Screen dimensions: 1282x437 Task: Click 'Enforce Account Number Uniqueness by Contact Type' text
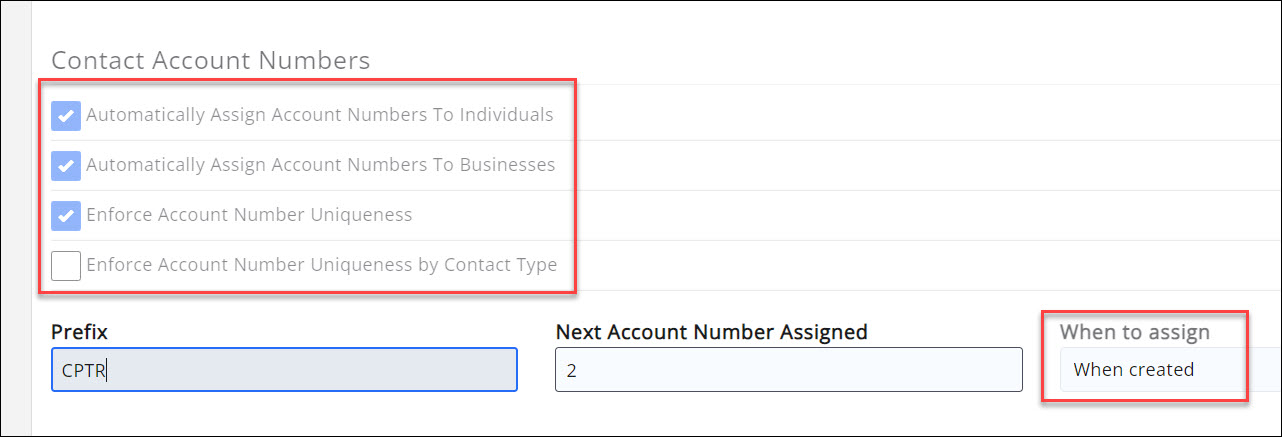[x=322, y=265]
